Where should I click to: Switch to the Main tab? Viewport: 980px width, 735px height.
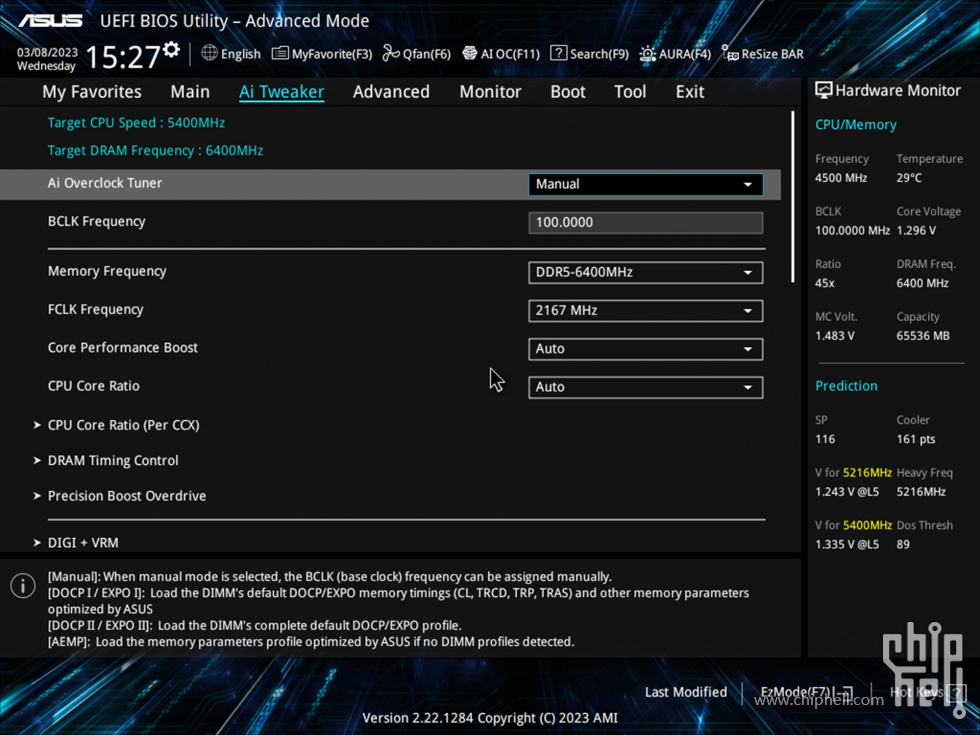click(x=190, y=92)
